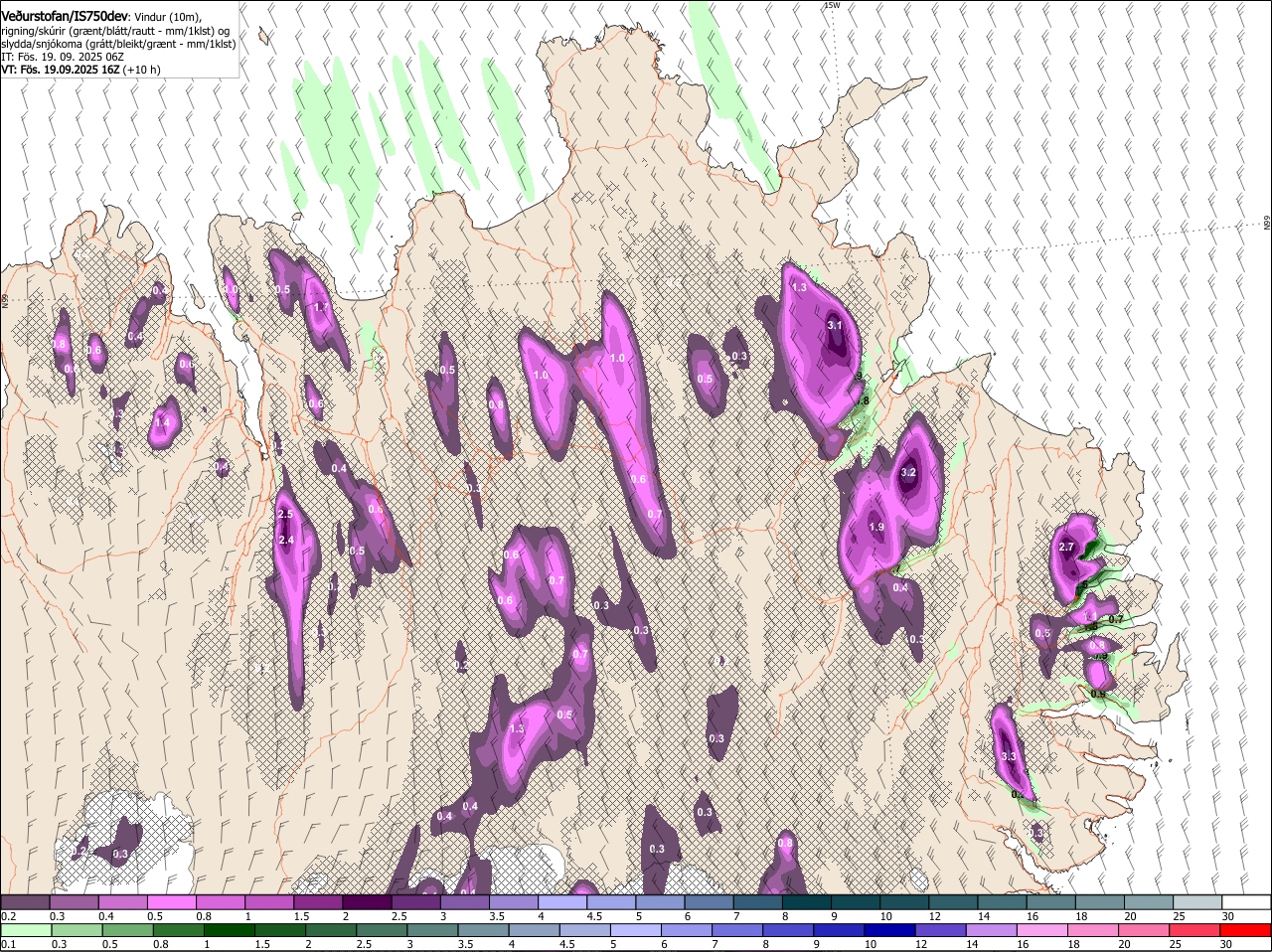Click the Veðurstofan/IS750dev title text
The height and width of the screenshot is (952, 1272).
66,17
